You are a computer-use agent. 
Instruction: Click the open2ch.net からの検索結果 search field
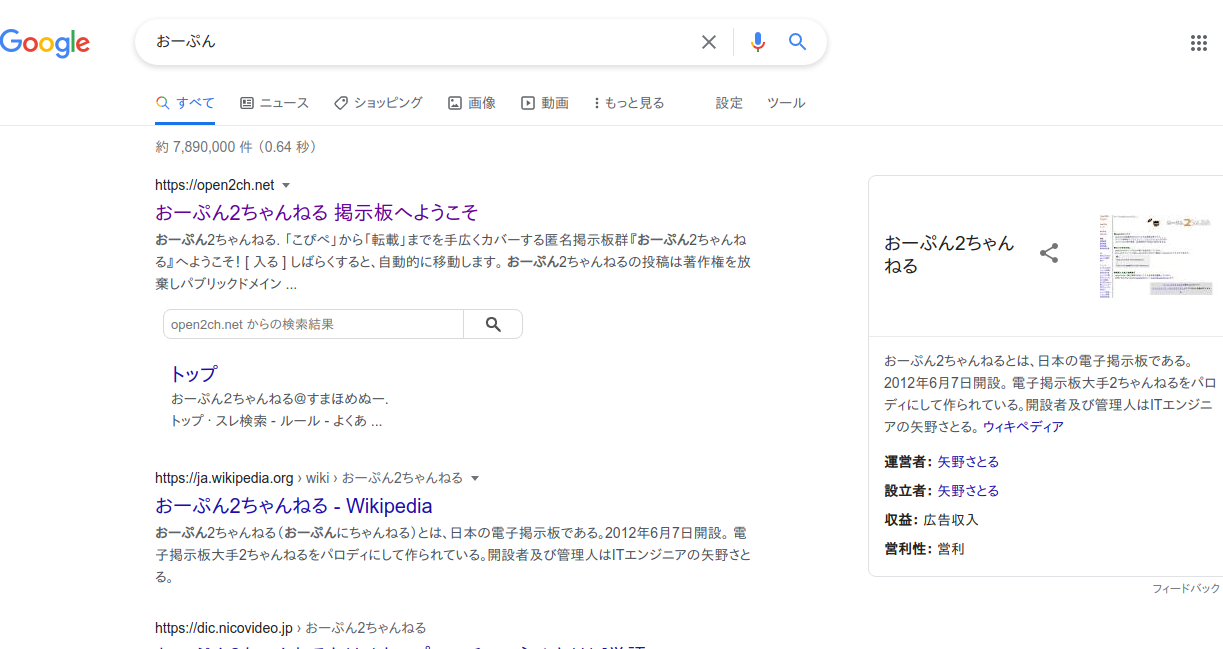313,324
